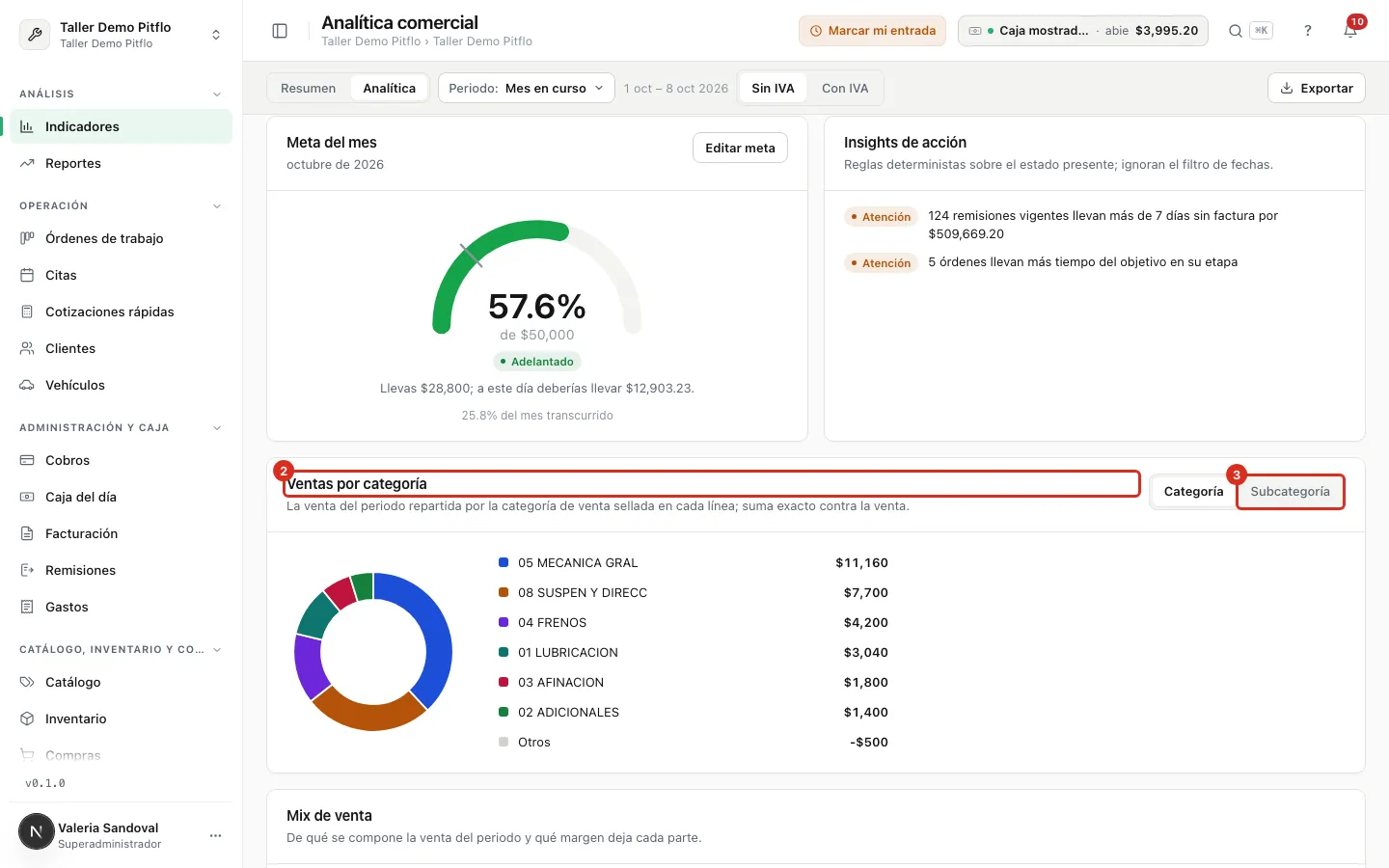Click the Exportar button
The height and width of the screenshot is (868, 1389).
(1317, 88)
